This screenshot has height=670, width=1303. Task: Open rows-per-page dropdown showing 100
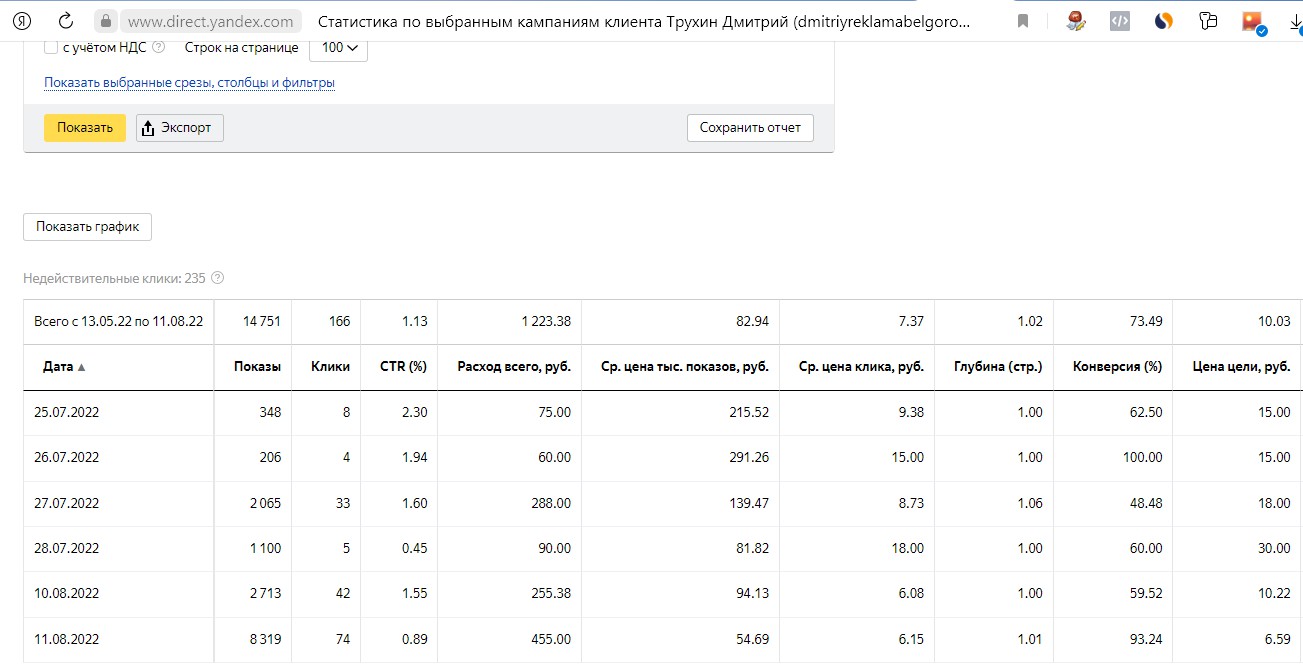tap(339, 47)
